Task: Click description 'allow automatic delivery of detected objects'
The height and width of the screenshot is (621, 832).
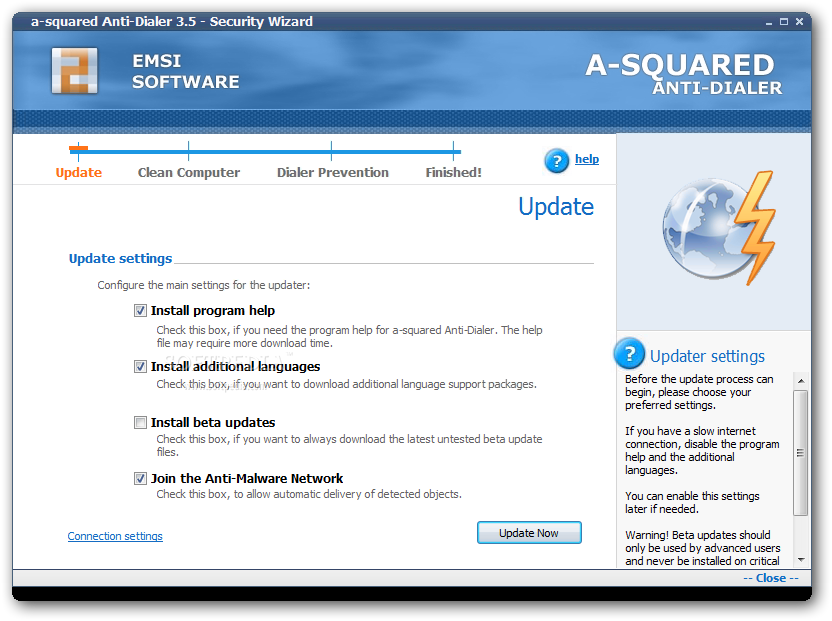Action: (x=309, y=494)
